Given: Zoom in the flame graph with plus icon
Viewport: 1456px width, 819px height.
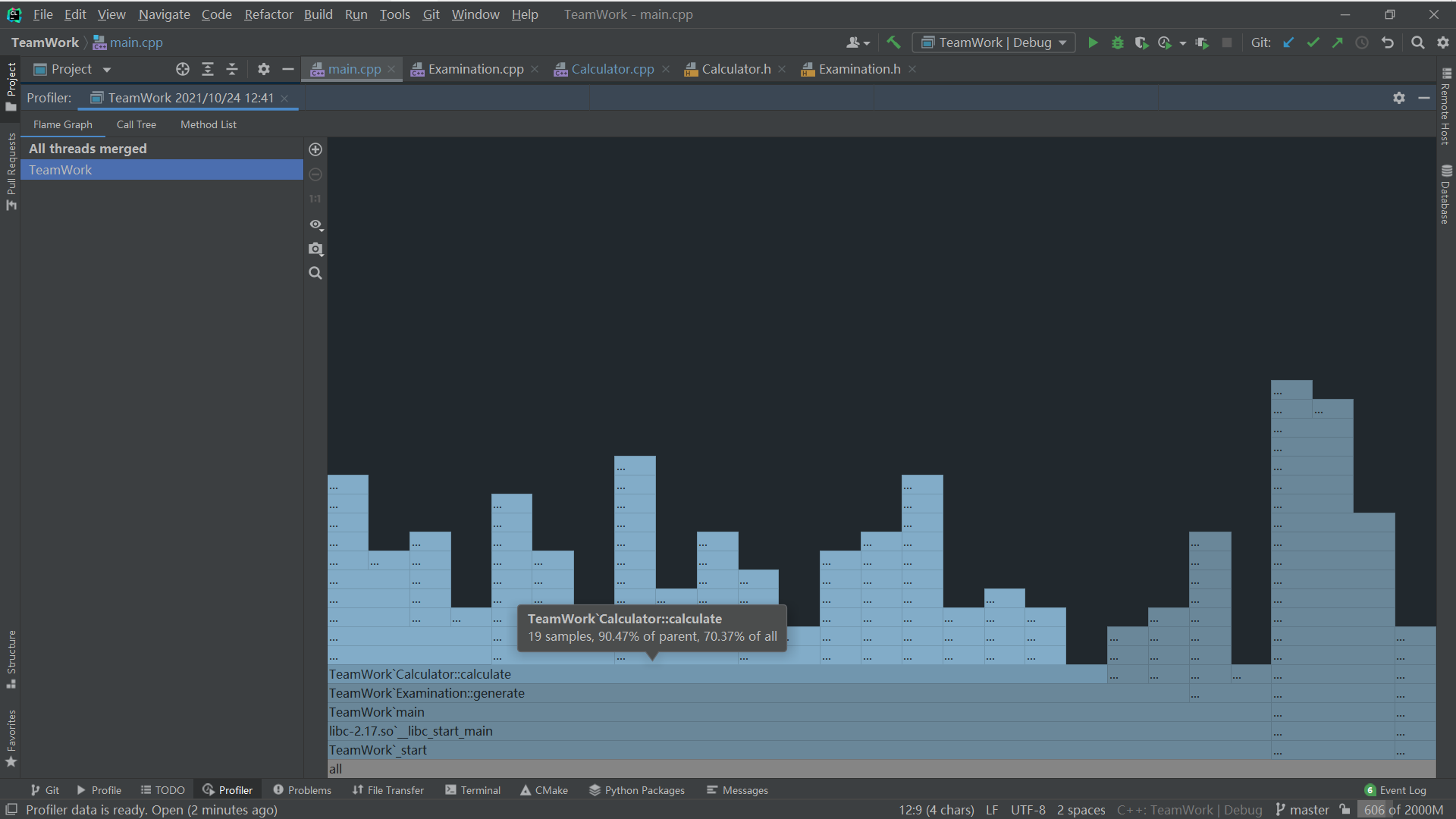Looking at the screenshot, I should pos(315,149).
